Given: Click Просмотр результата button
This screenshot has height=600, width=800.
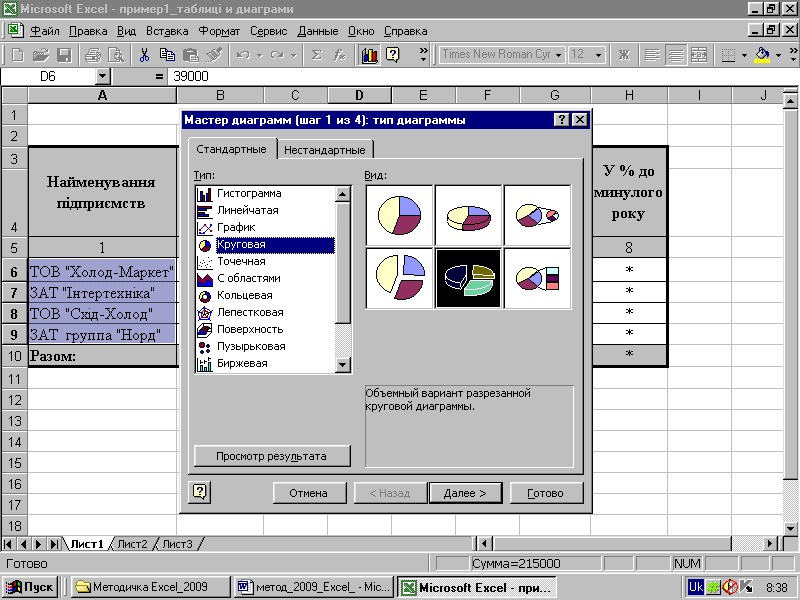Looking at the screenshot, I should coord(272,456).
